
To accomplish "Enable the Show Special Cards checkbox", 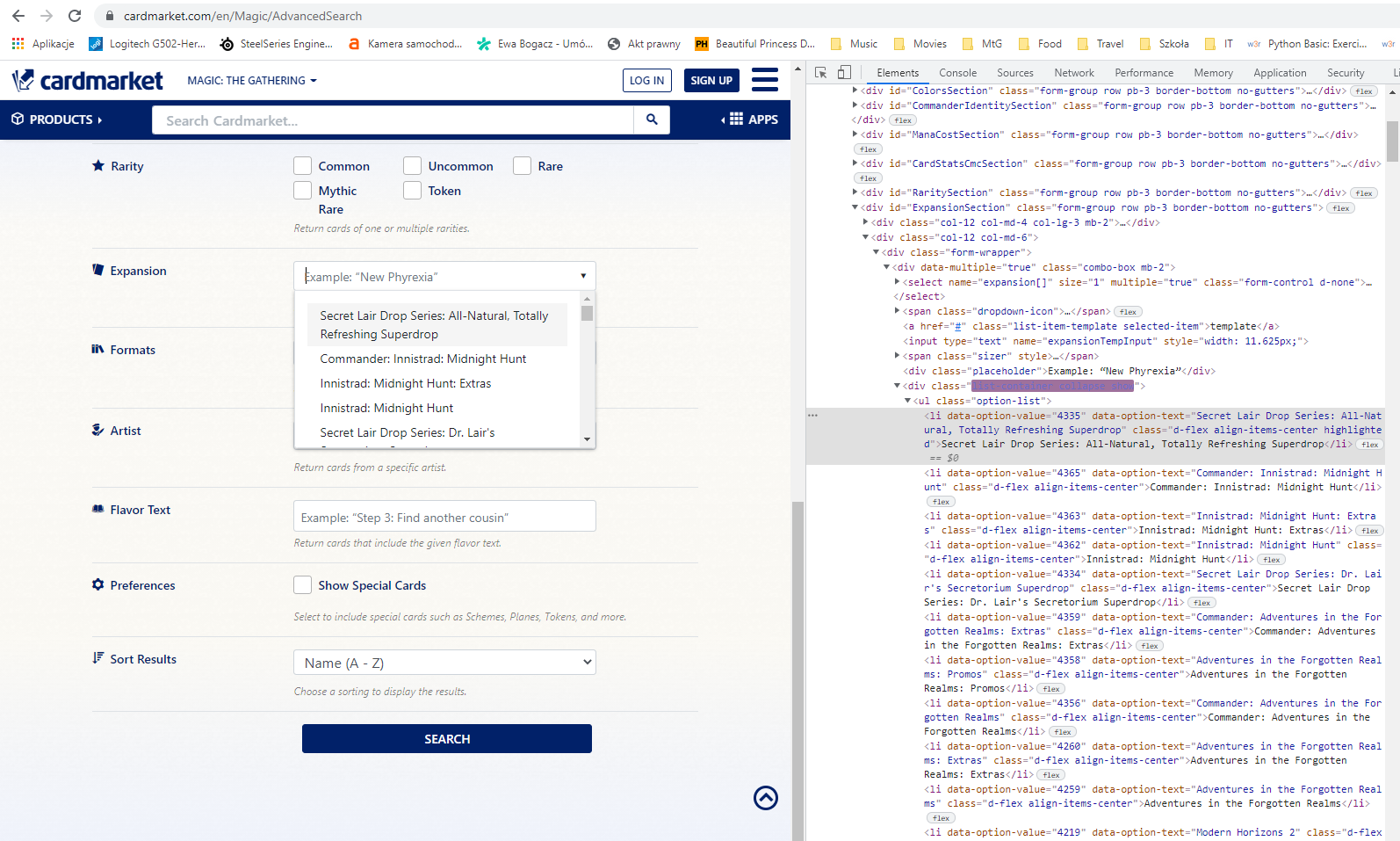I will point(303,585).
